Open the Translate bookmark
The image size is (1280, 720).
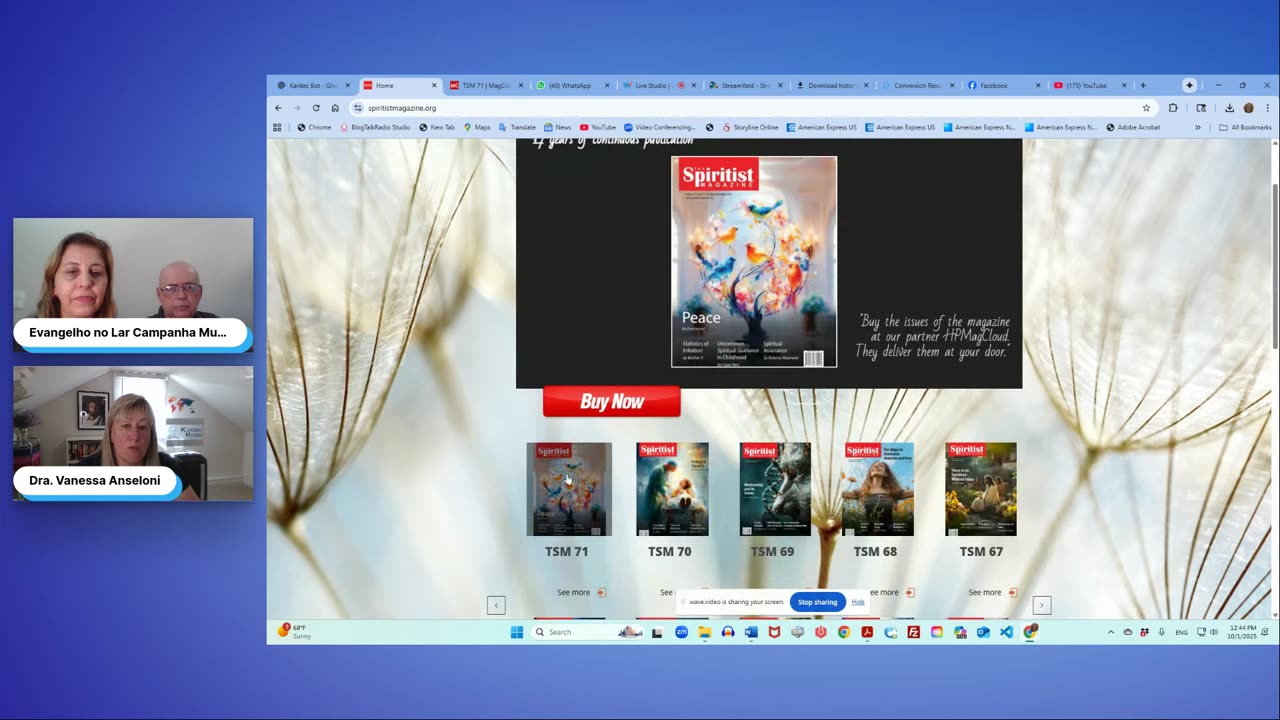pos(517,127)
